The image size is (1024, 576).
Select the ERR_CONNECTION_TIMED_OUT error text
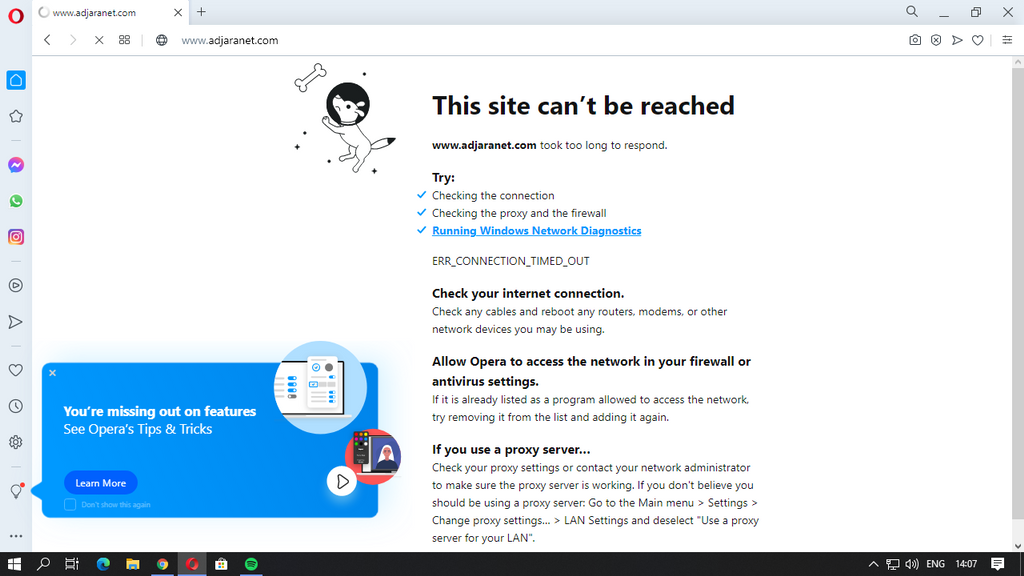(x=510, y=261)
